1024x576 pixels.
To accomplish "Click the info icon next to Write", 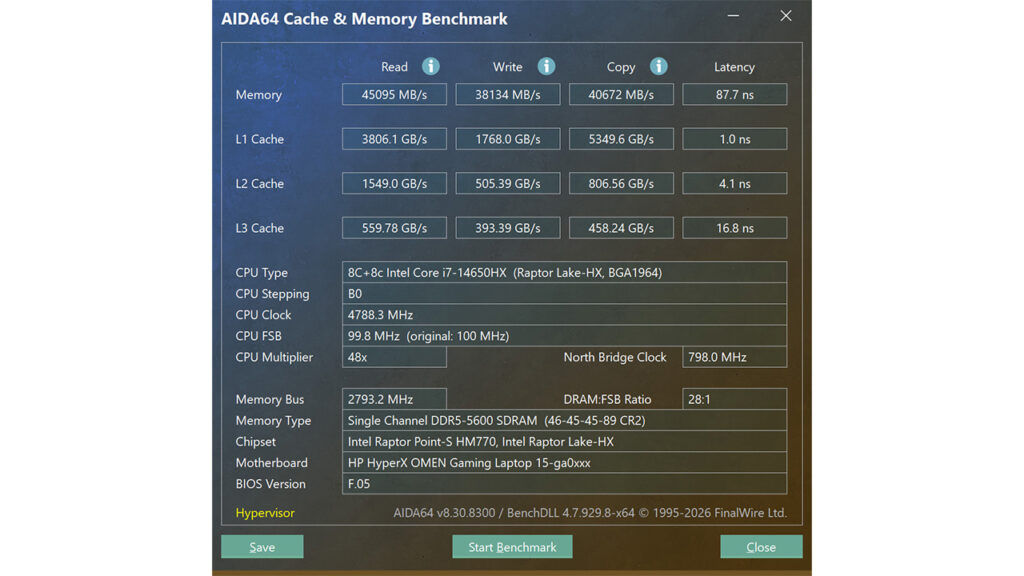I will 546,66.
